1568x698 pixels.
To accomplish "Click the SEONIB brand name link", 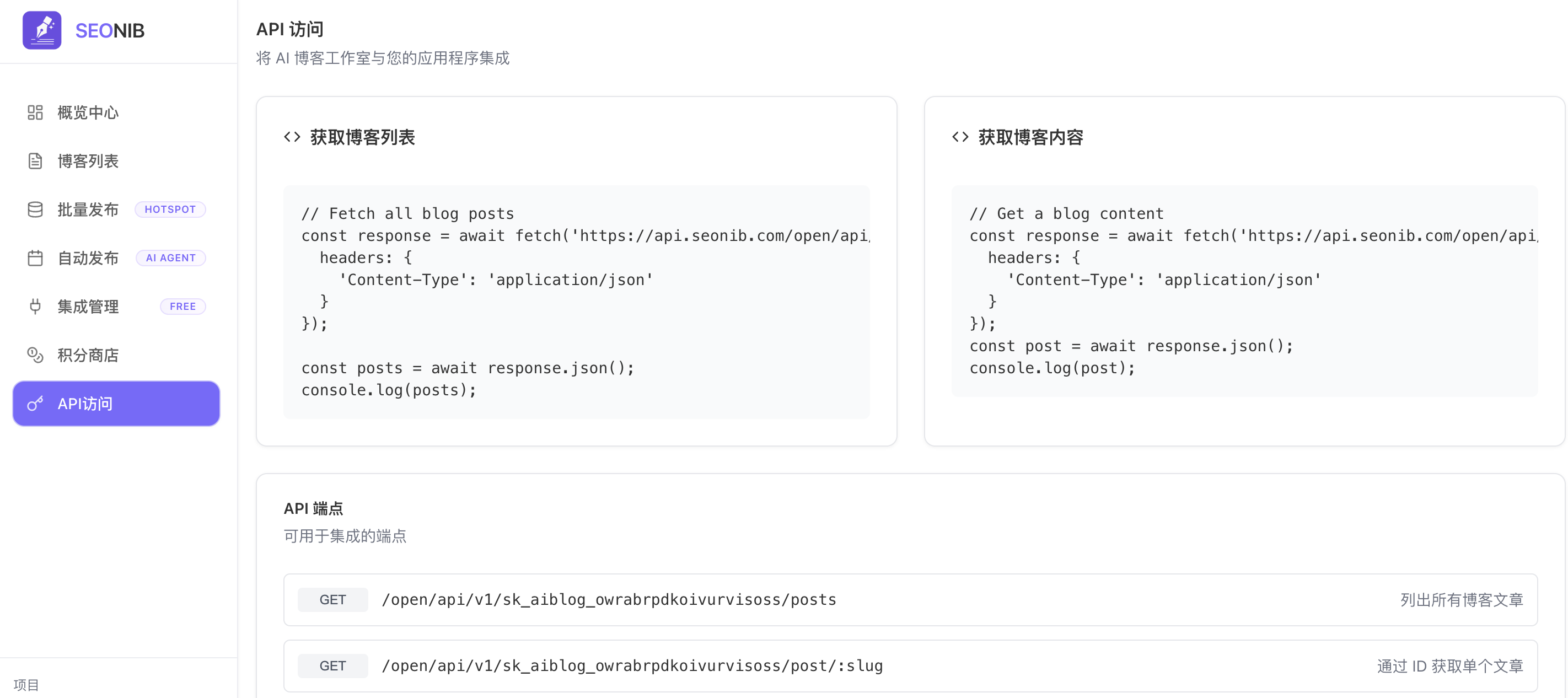I will [110, 30].
